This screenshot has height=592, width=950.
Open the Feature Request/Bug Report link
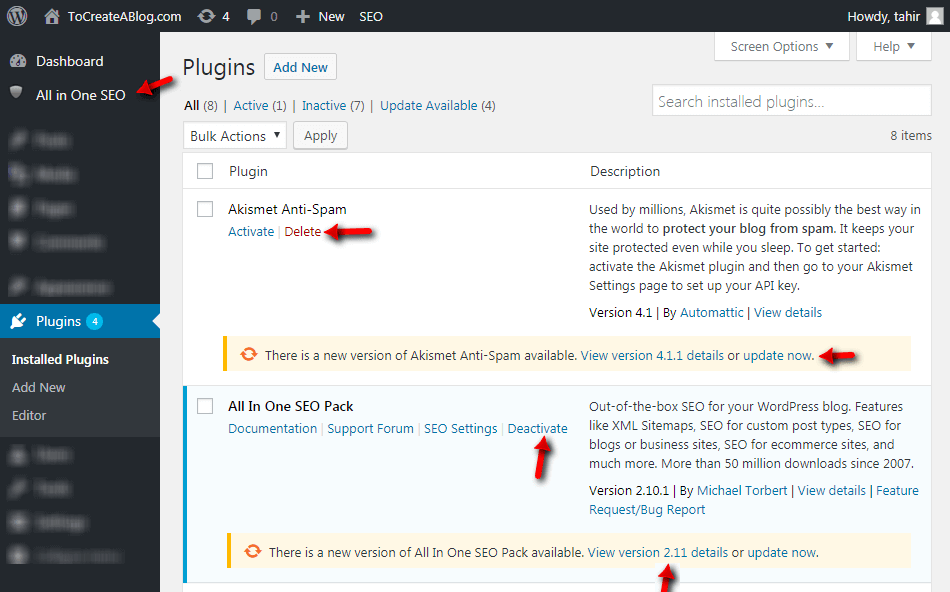(x=754, y=500)
